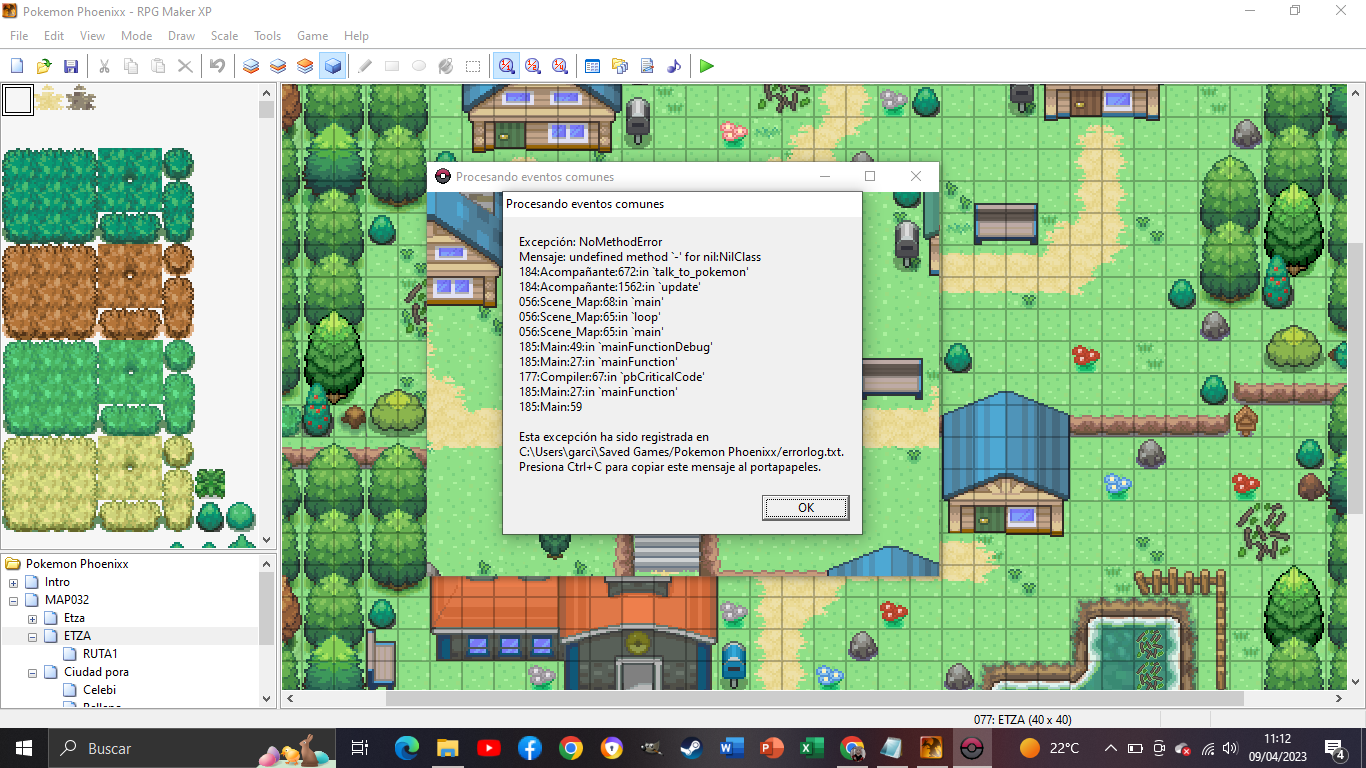Viewport: 1366px width, 768px height.
Task: Click the Save Project toolbar icon
Action: tap(71, 66)
